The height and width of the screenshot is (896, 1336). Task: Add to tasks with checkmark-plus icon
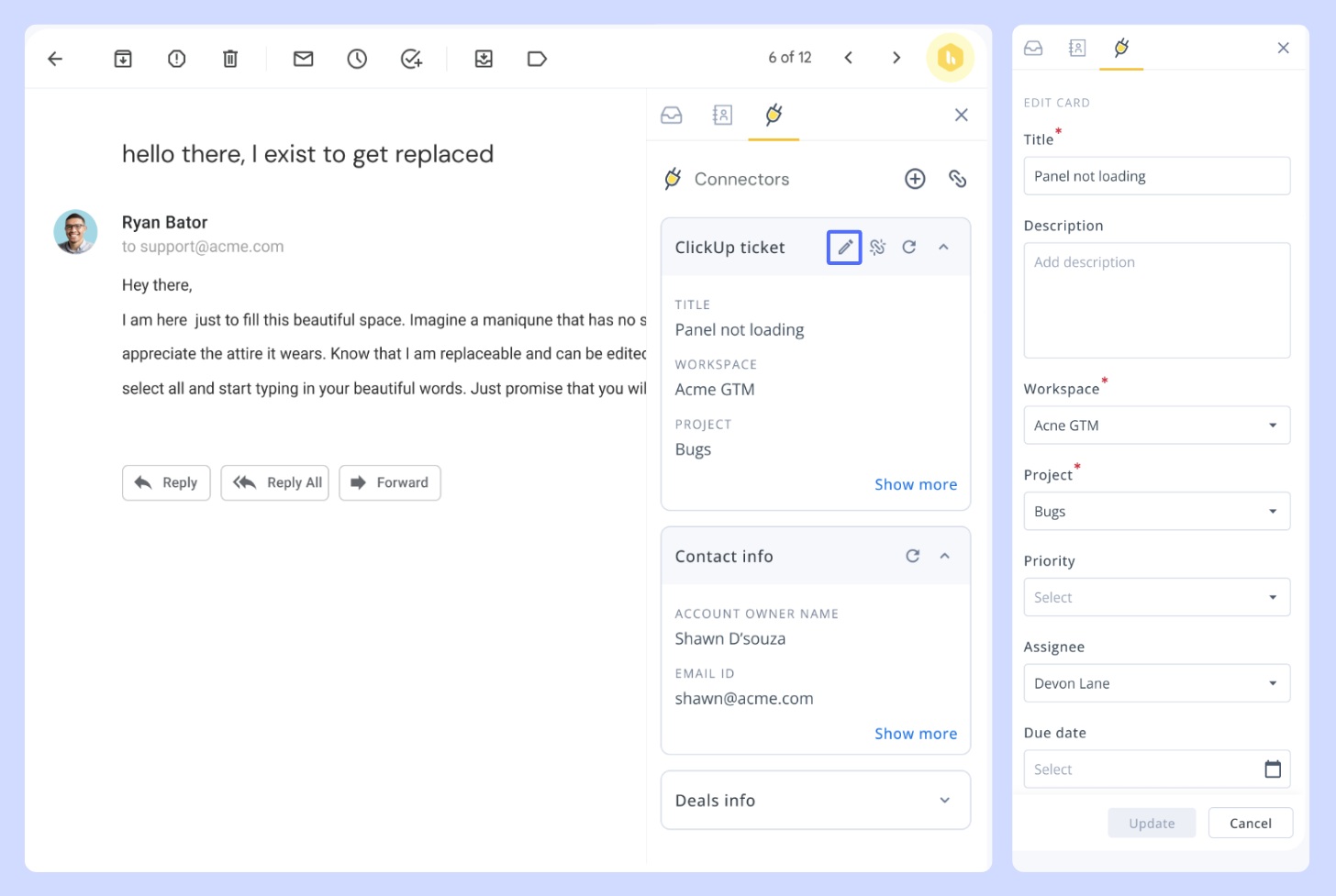click(x=412, y=59)
